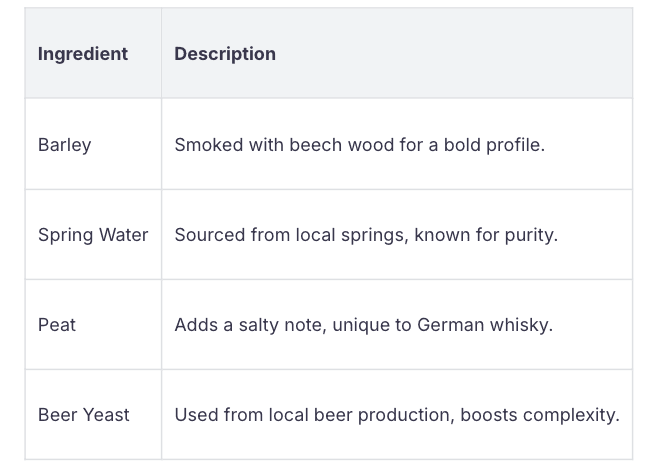Click the words 'German whisky' in Peat row
The image size is (646, 474).
(492, 325)
